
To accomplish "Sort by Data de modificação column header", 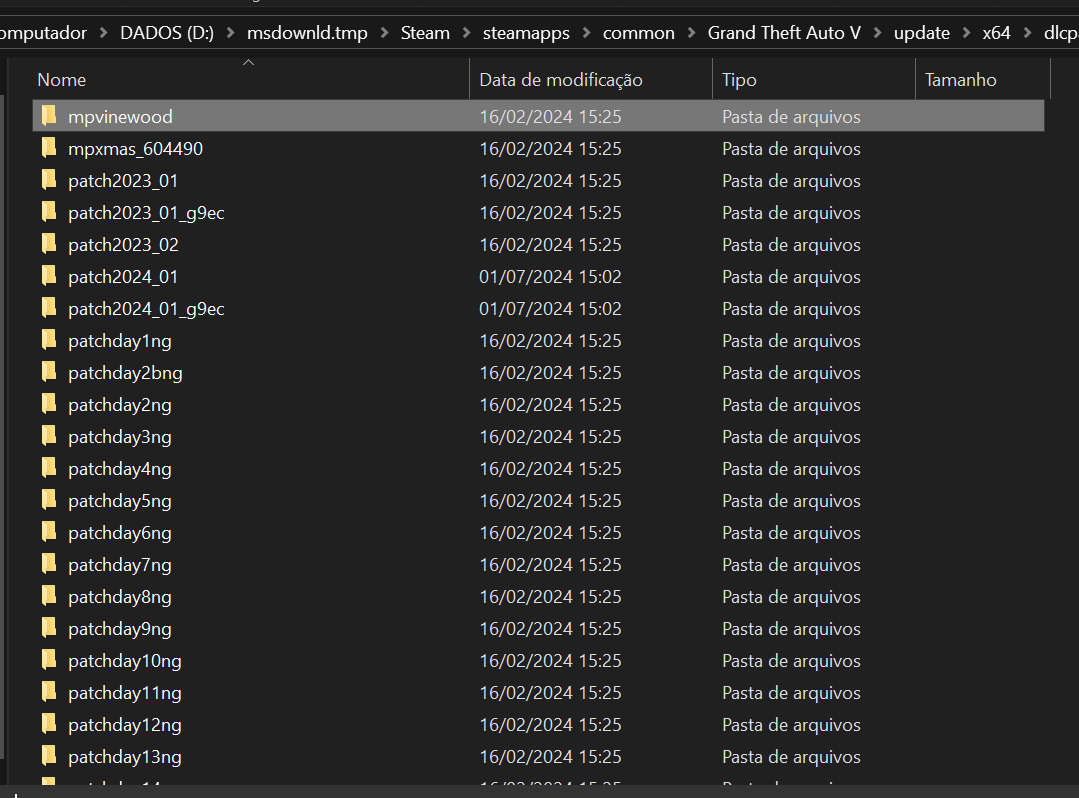I will (x=560, y=80).
